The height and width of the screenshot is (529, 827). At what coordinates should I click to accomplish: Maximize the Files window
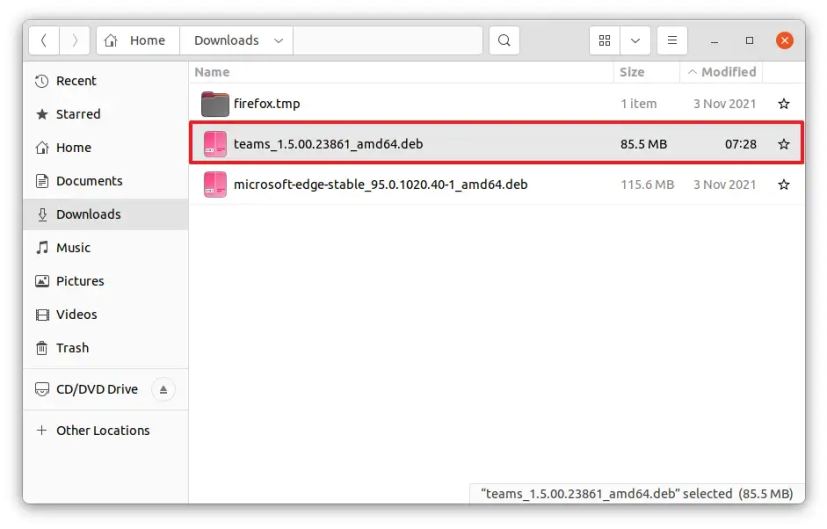[x=749, y=41]
